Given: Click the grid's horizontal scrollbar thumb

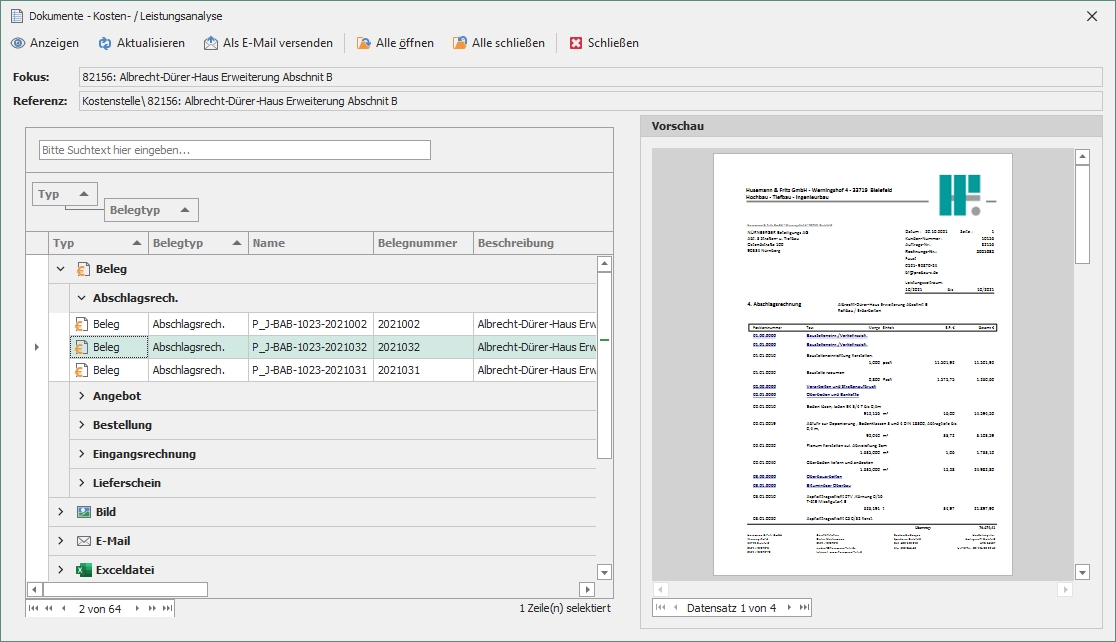Looking at the screenshot, I should click(124, 589).
